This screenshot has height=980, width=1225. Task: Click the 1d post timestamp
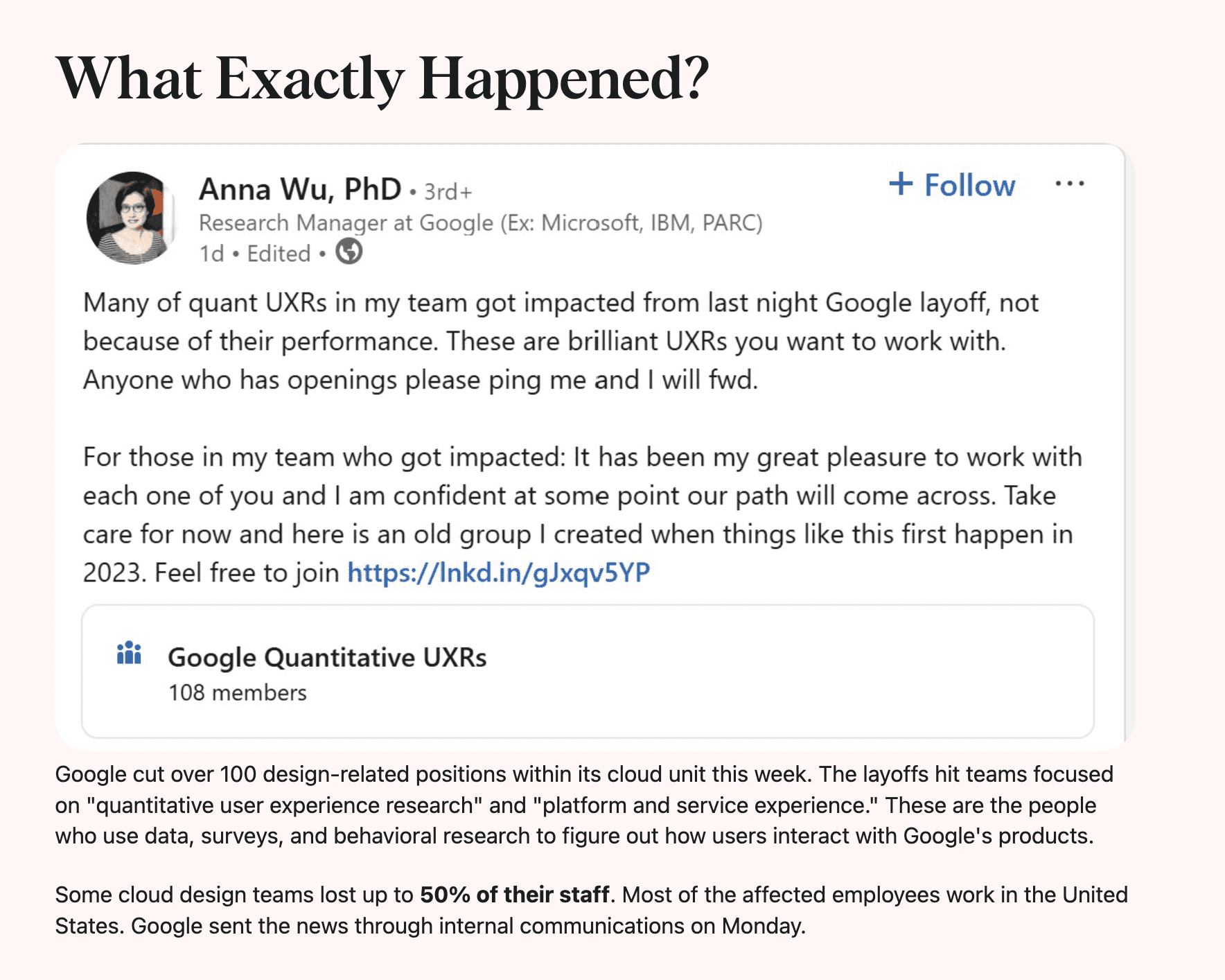(x=211, y=254)
